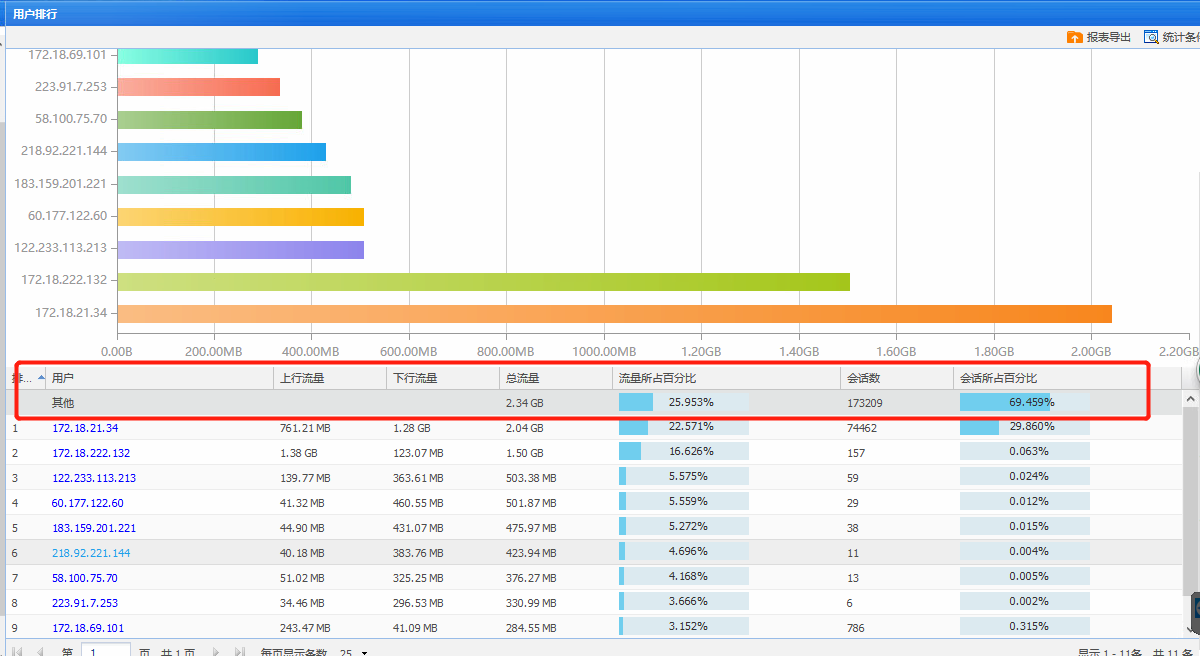Click the orange 172.18.21.34 chart bar

pyautogui.click(x=614, y=314)
